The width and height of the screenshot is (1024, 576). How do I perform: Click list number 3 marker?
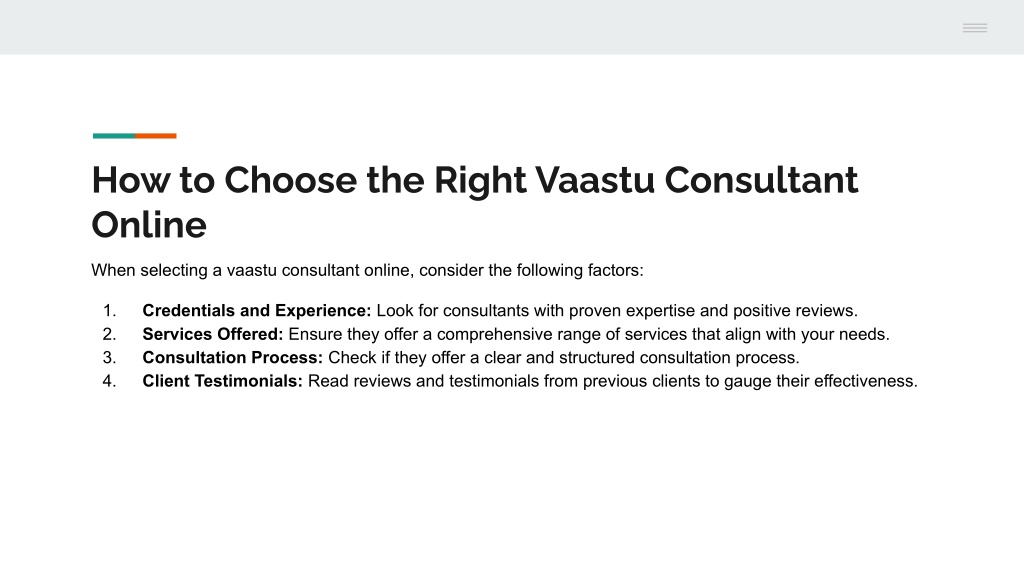pyautogui.click(x=109, y=357)
